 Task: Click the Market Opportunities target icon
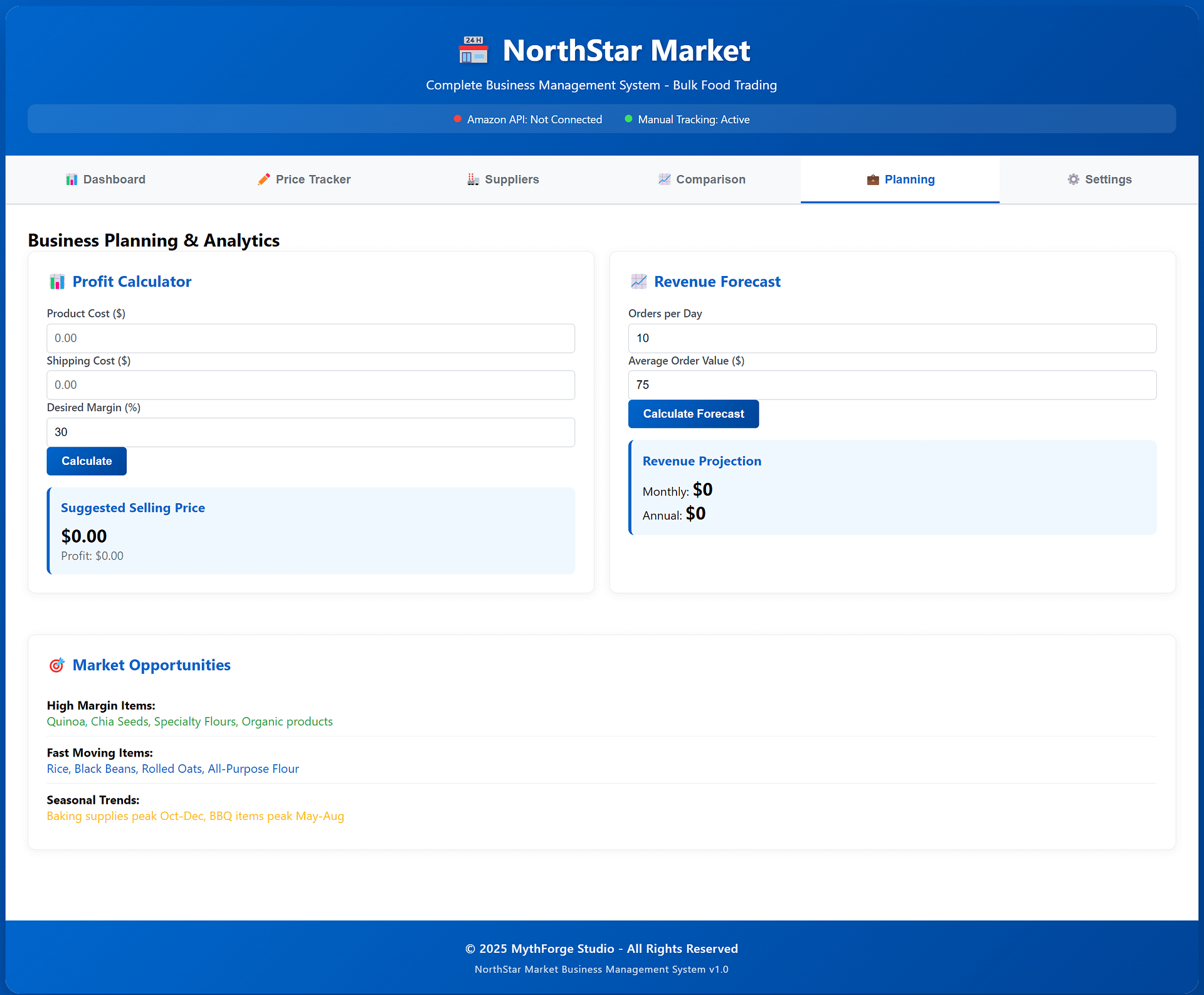click(x=57, y=665)
